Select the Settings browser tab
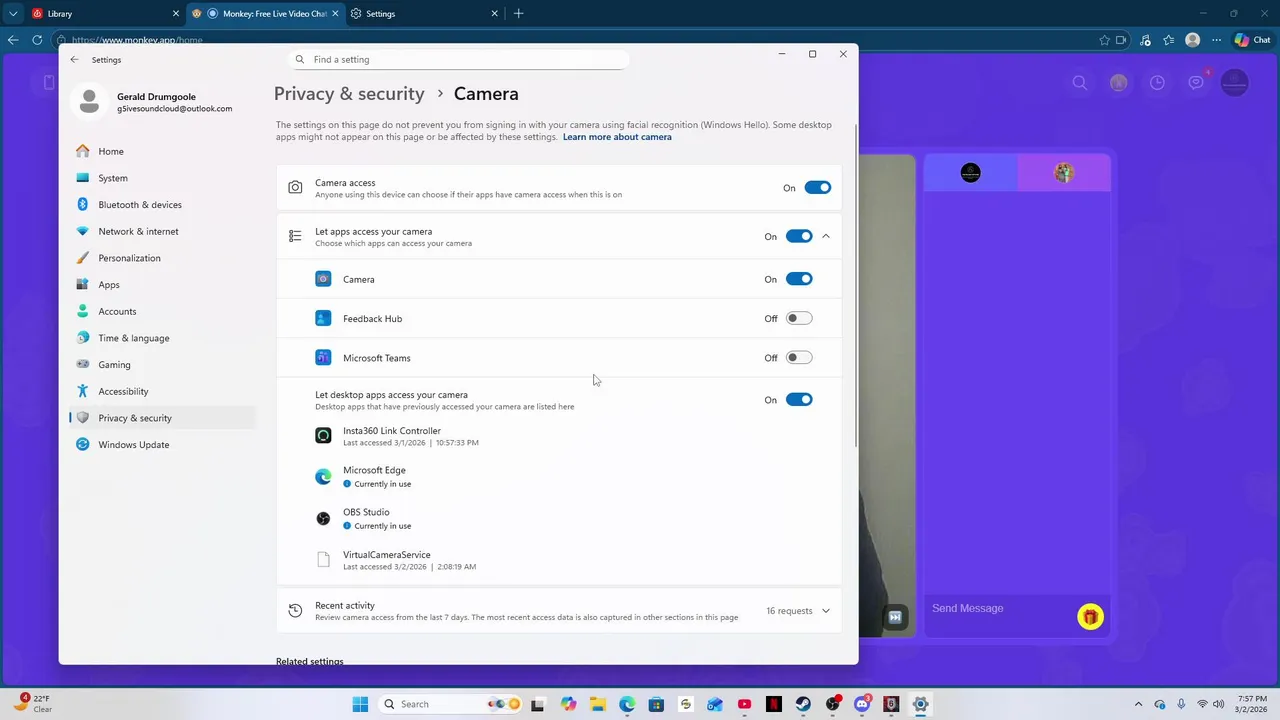1280x720 pixels. pos(425,14)
